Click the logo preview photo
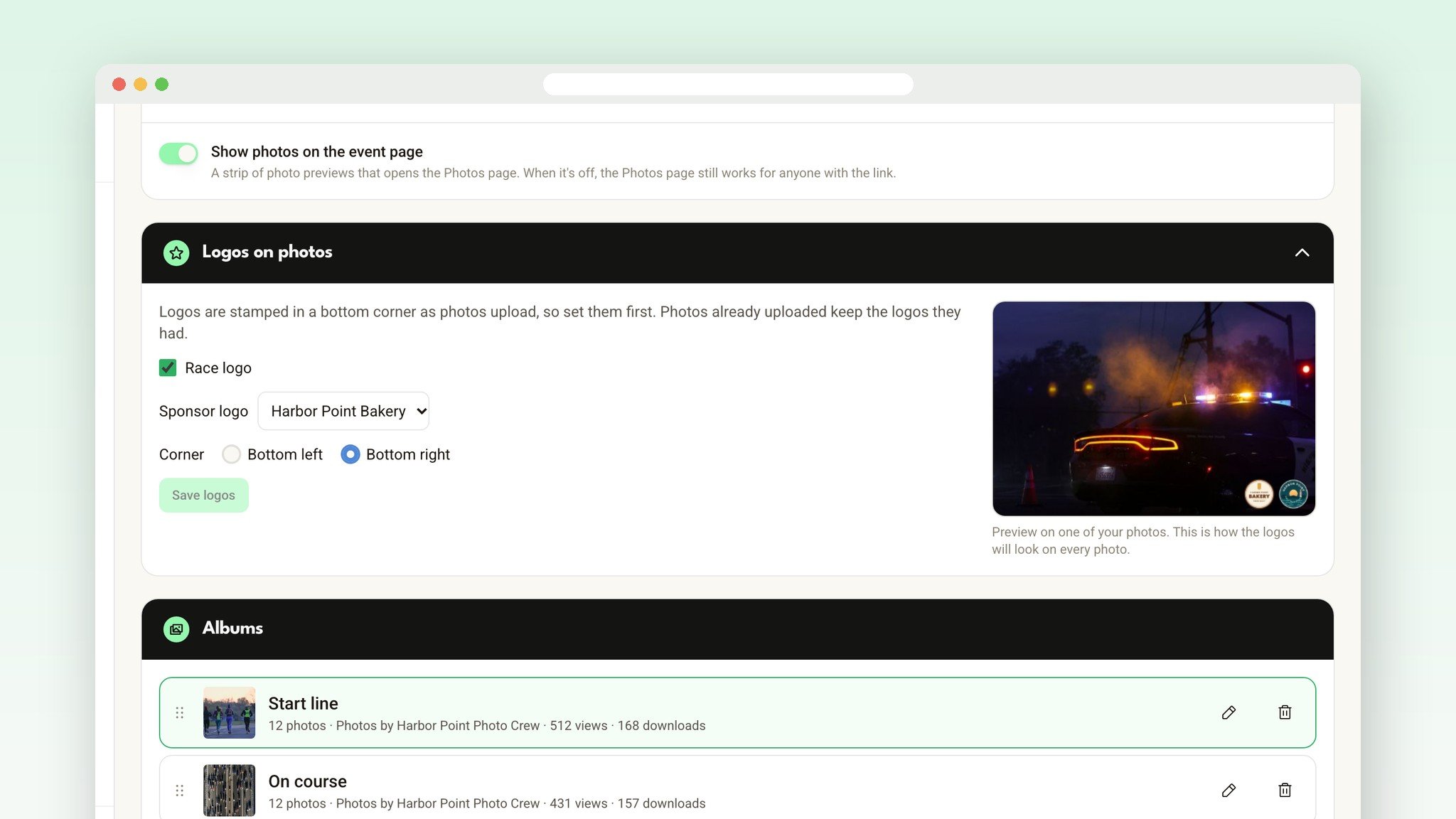 pyautogui.click(x=1154, y=409)
